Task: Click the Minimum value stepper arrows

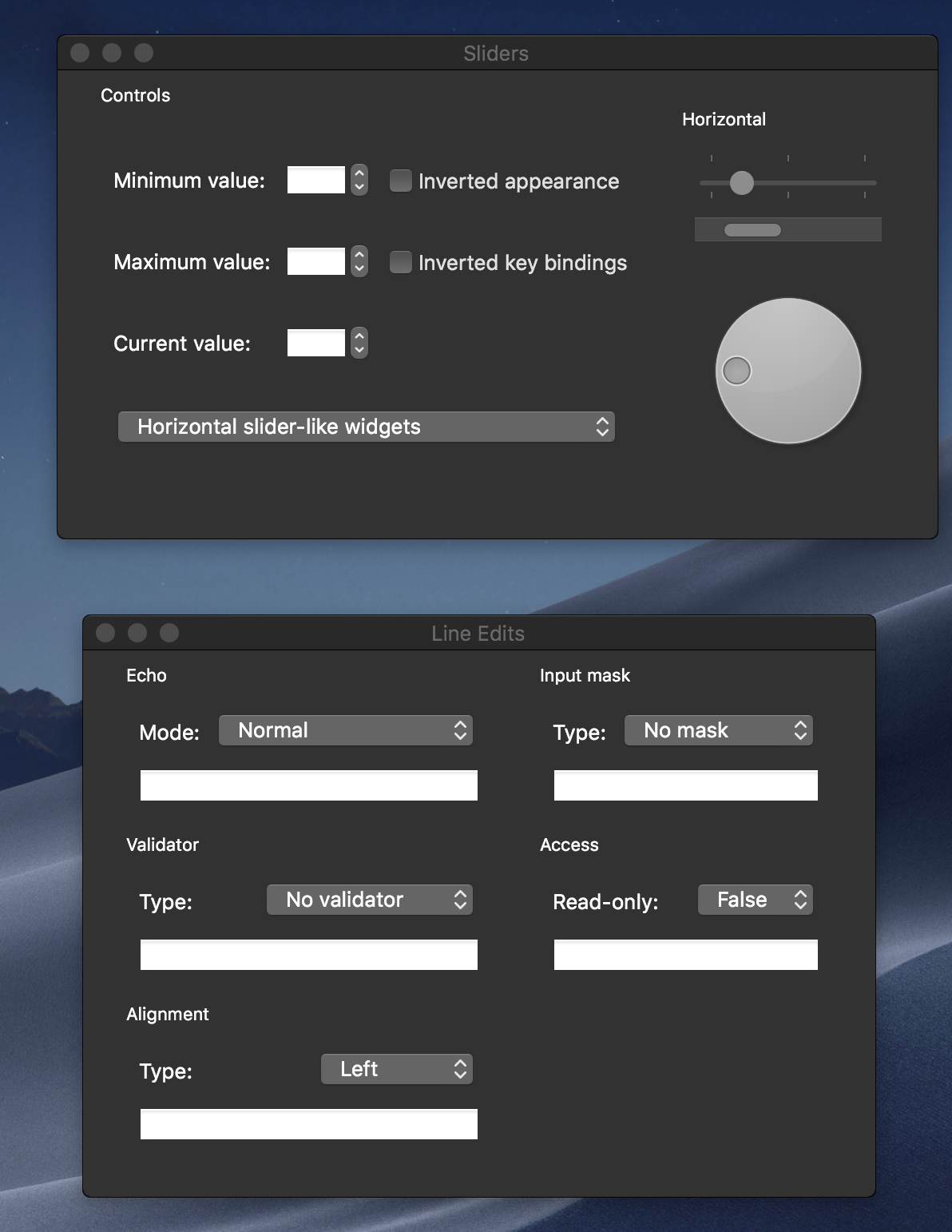Action: pos(359,181)
